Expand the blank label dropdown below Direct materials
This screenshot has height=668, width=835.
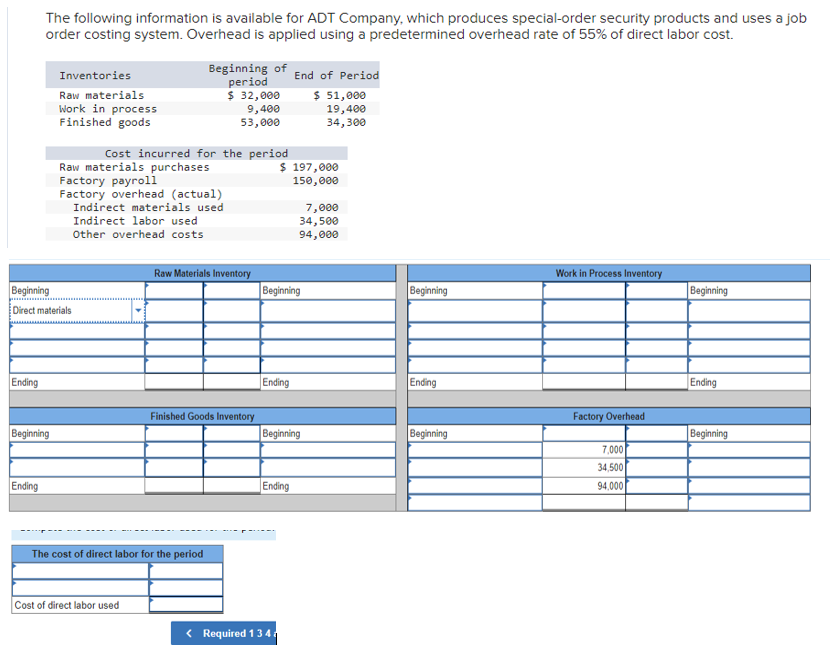tap(70, 330)
